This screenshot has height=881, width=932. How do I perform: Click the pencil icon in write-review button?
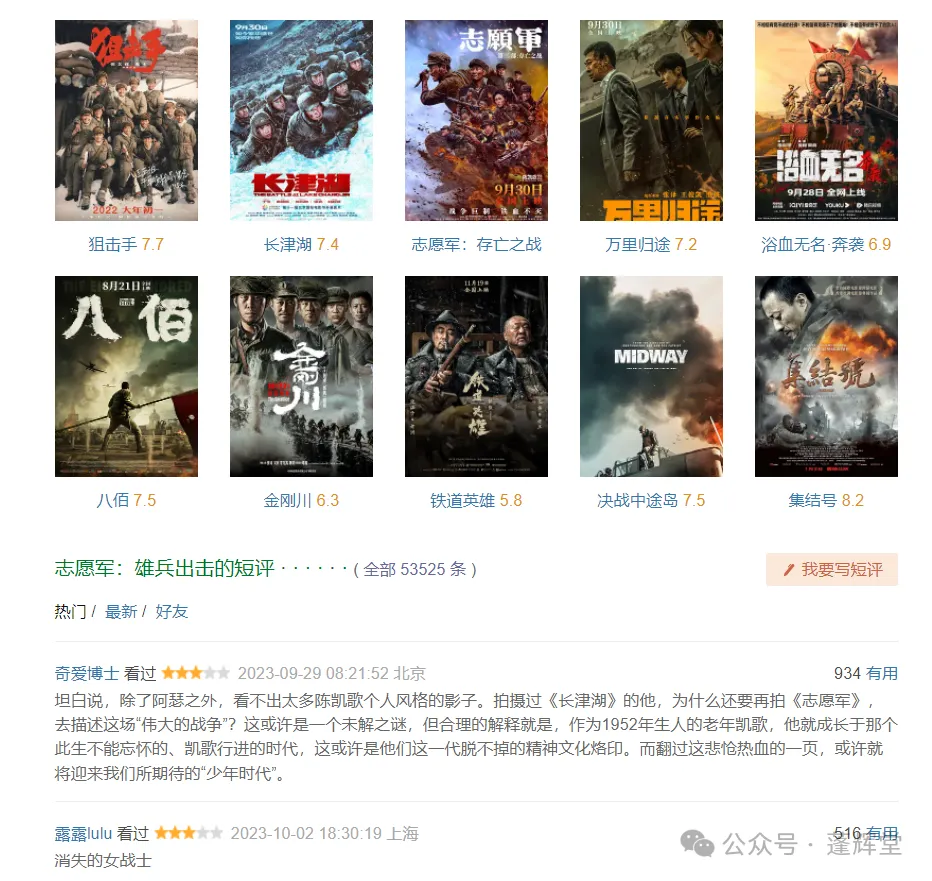click(x=789, y=570)
